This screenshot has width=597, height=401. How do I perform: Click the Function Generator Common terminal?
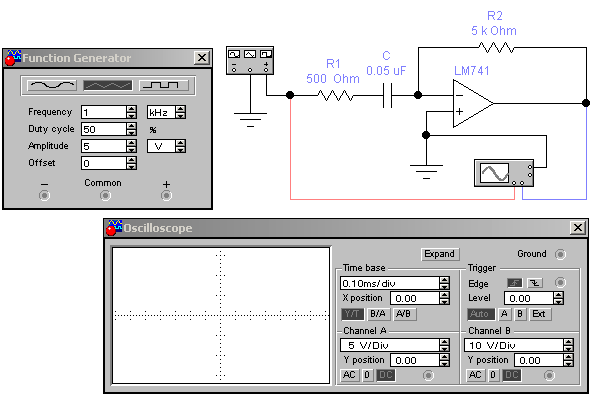coord(105,195)
